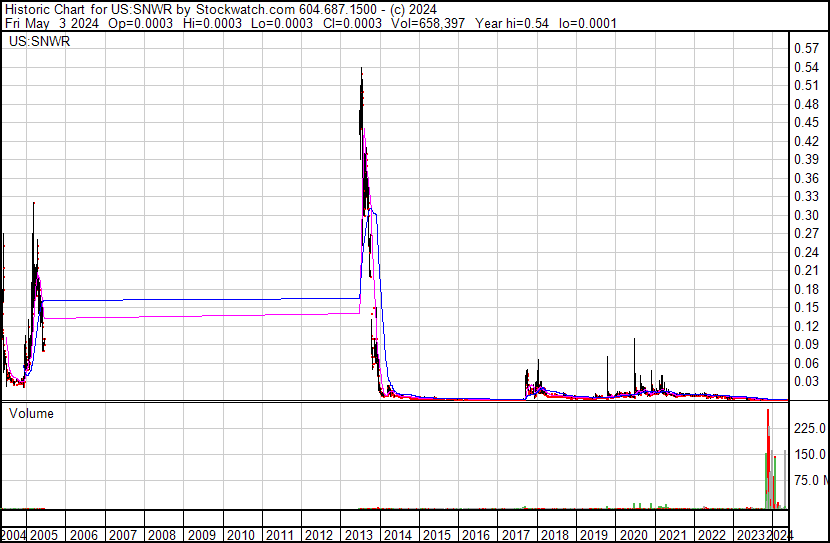Click the 150.0 volume axis label
The height and width of the screenshot is (543, 830).
click(810, 455)
